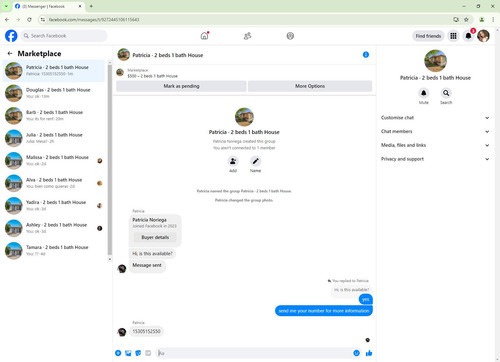The image size is (500, 362).
Task: Open the apps grid menu icon
Action: [x=453, y=36]
